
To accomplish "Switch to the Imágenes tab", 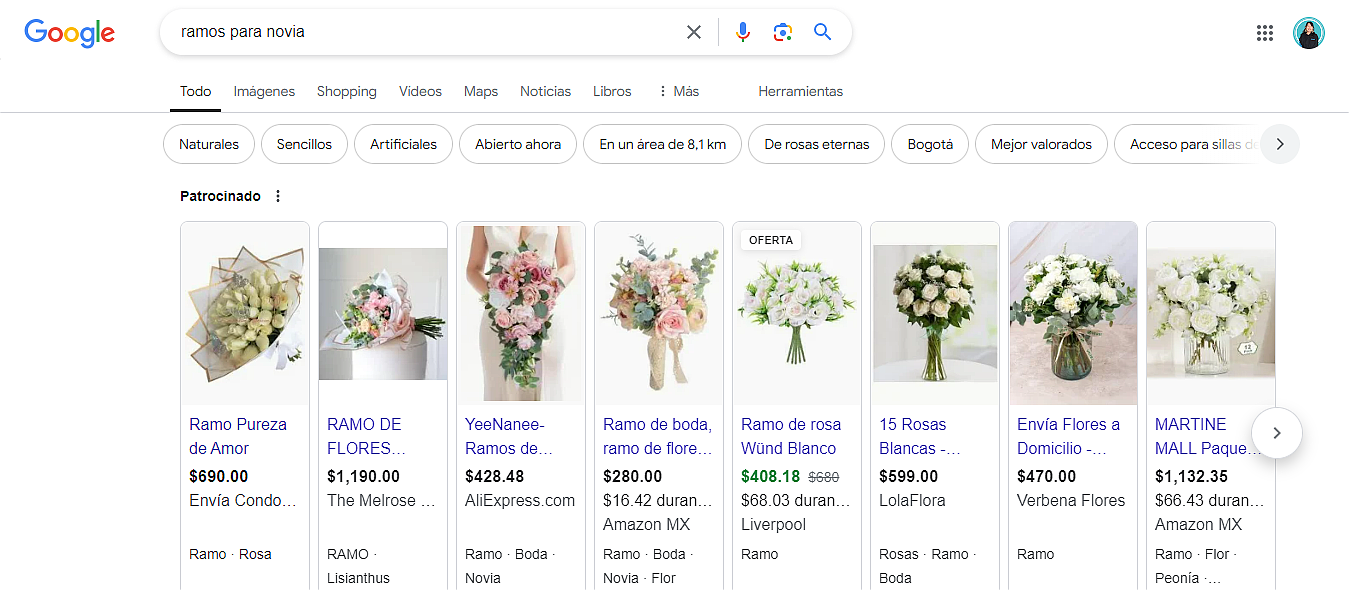I will pos(264,91).
